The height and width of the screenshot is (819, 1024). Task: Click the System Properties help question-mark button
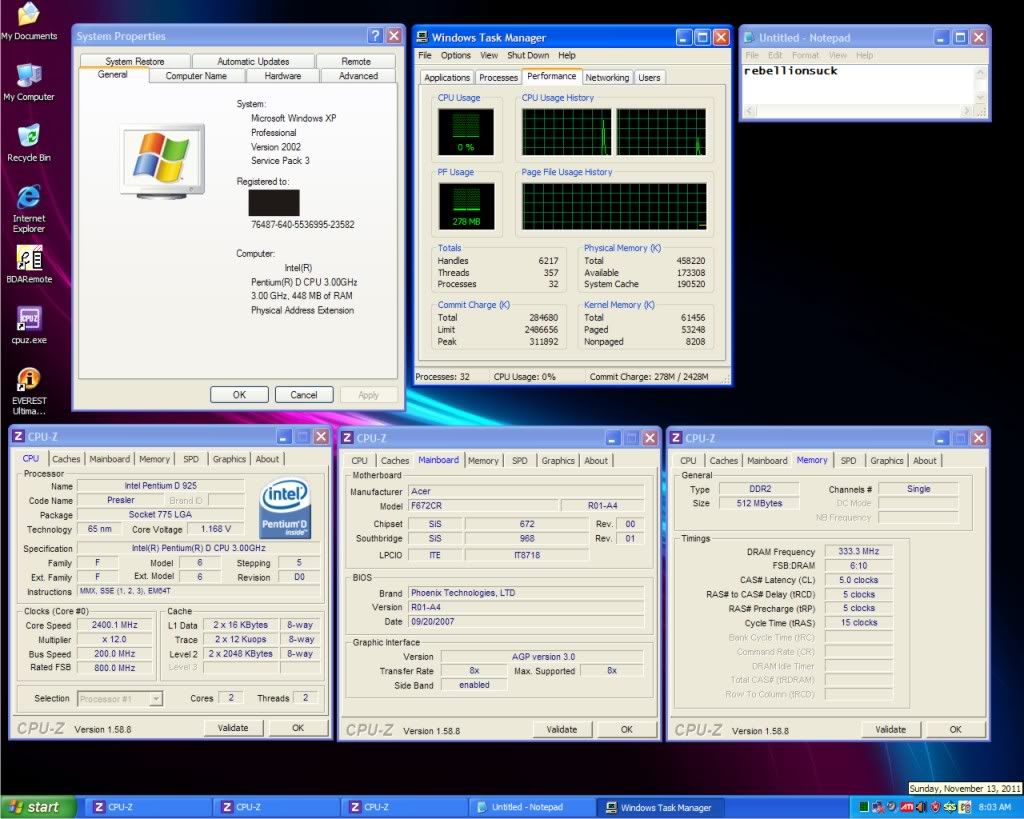click(x=375, y=36)
